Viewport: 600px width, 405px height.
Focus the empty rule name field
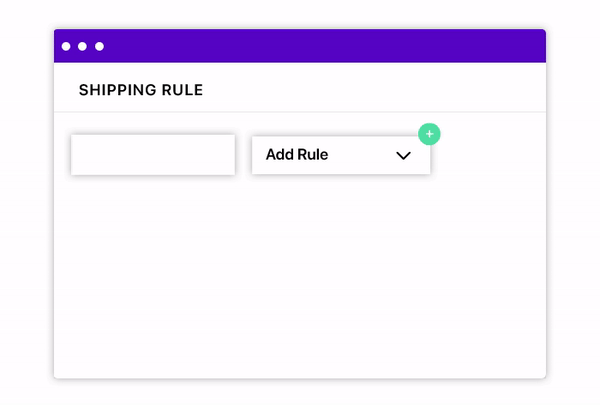(153, 155)
